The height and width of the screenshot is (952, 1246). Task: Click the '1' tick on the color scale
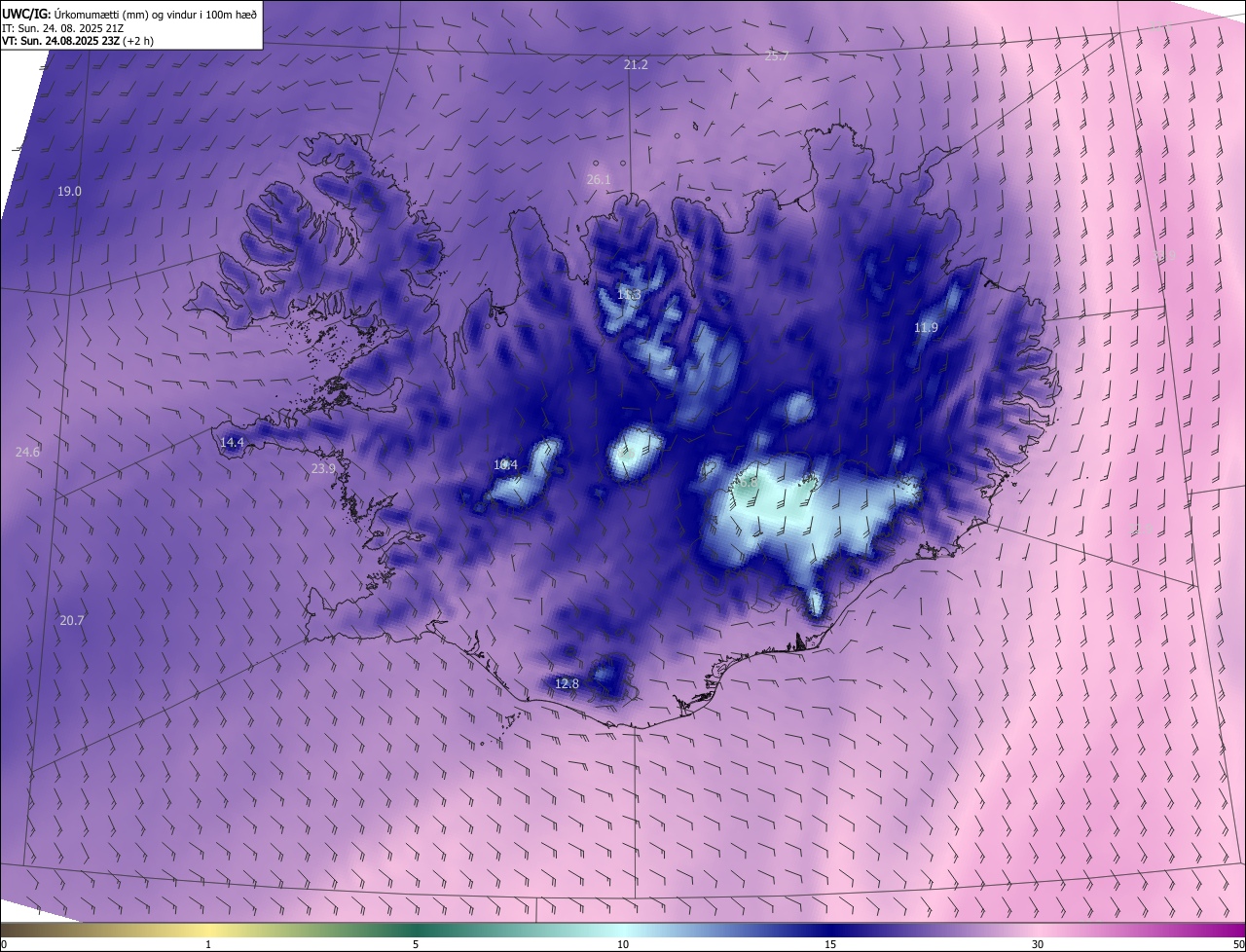click(208, 944)
